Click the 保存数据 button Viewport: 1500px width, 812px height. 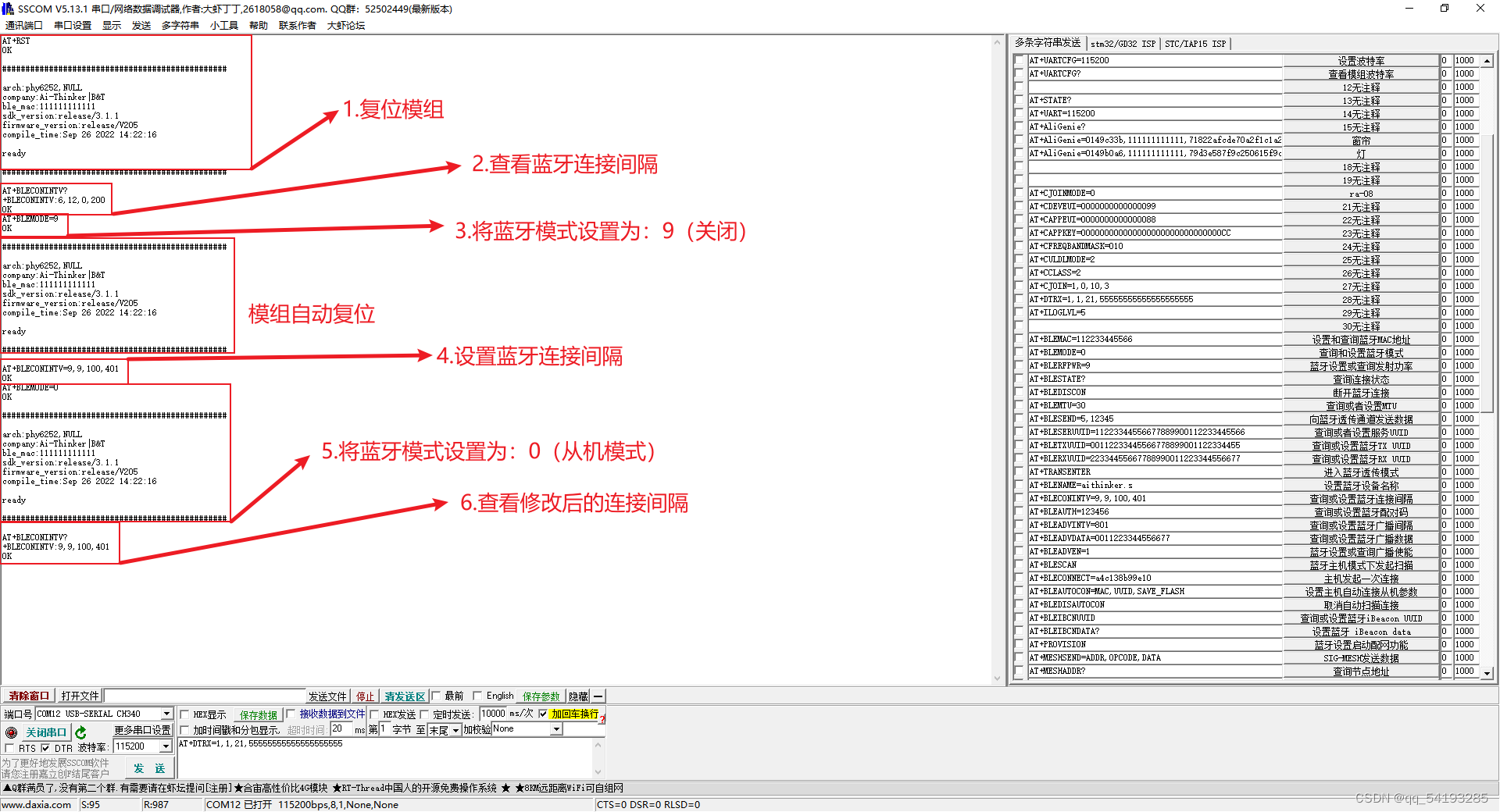click(x=259, y=715)
